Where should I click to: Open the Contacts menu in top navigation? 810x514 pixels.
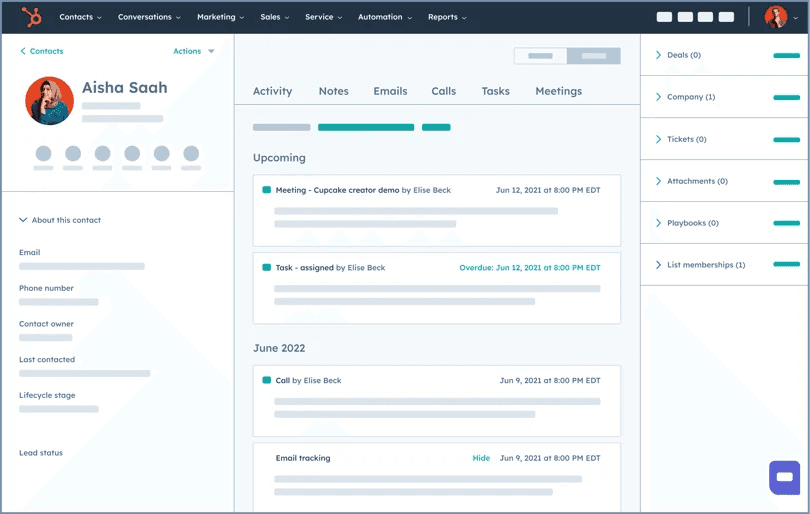click(80, 17)
